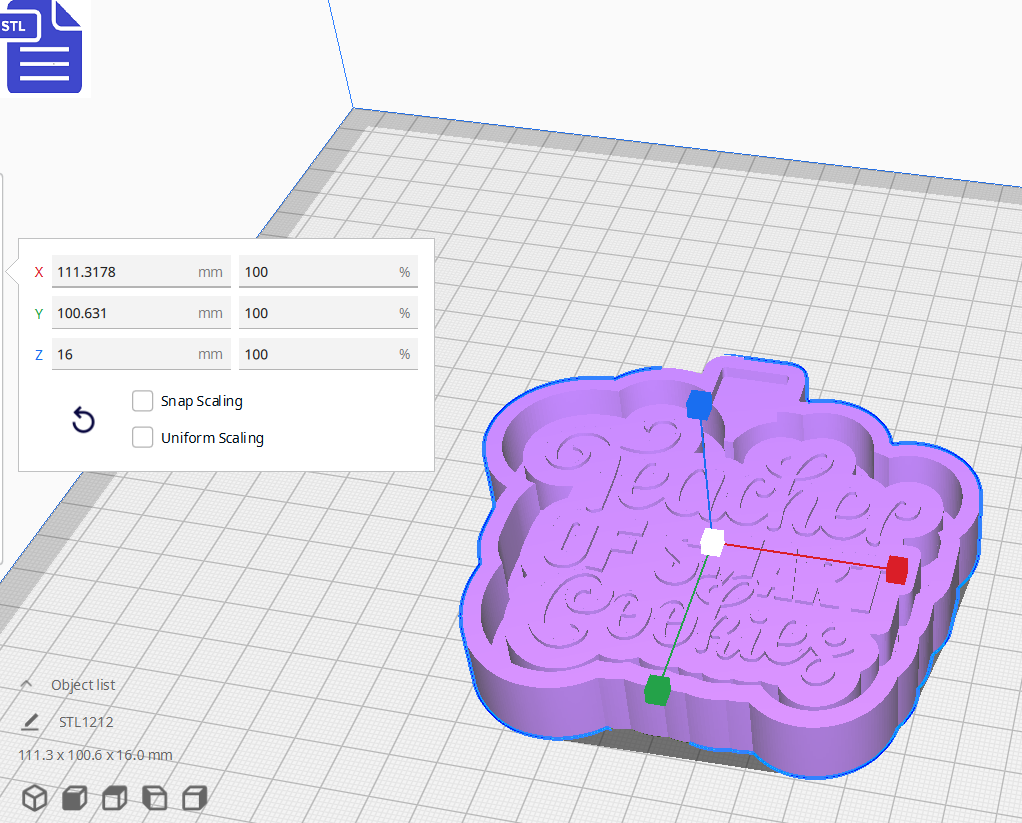
Task: Switch to the front view
Action: (74, 797)
